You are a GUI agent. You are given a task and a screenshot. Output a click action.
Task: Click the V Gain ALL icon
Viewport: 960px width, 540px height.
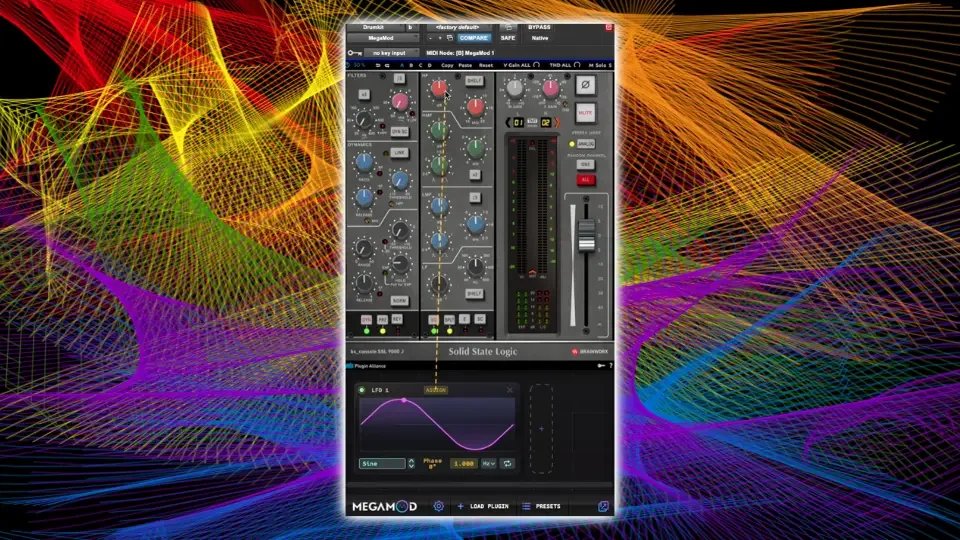(x=536, y=65)
